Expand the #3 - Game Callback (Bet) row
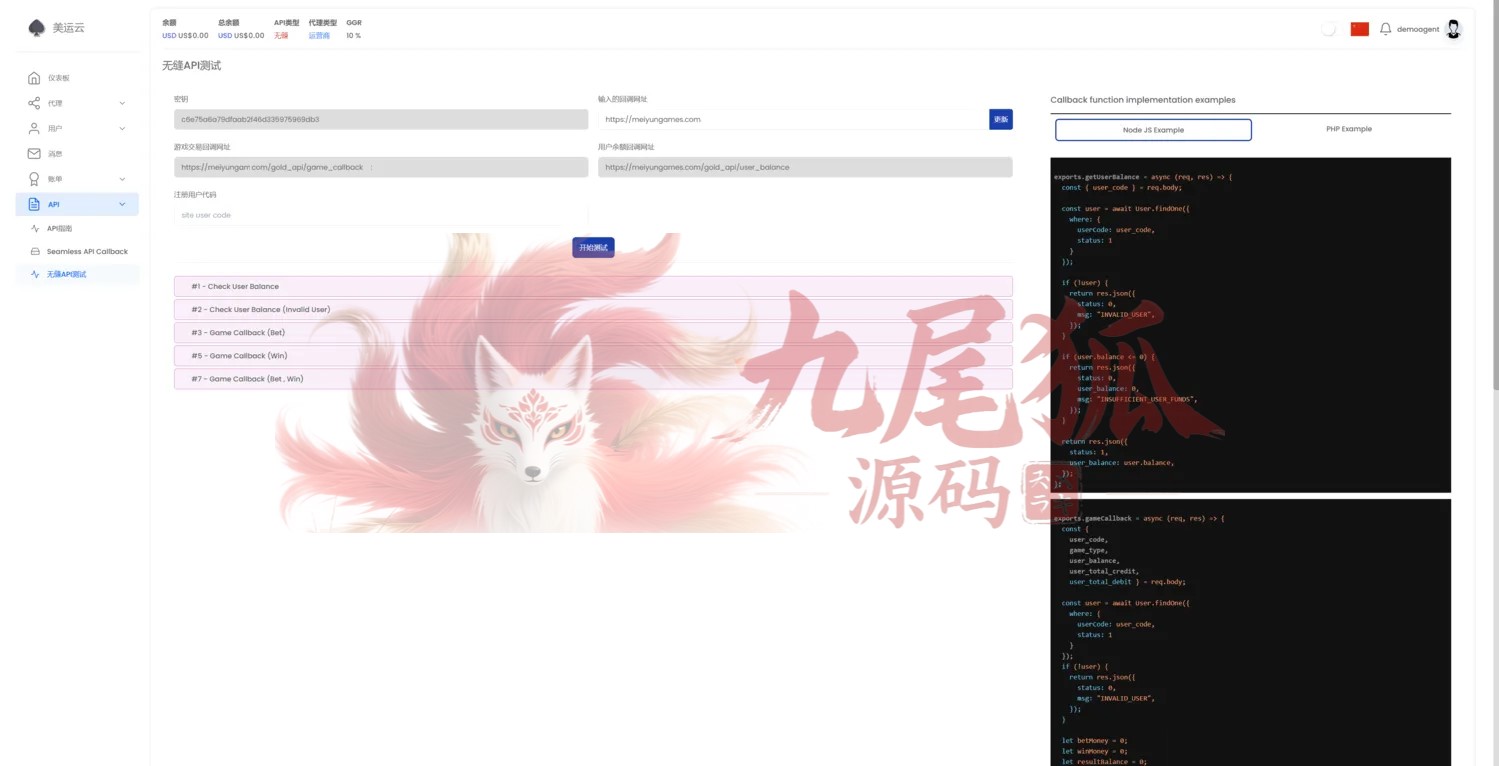The width and height of the screenshot is (1499, 766). coord(592,333)
